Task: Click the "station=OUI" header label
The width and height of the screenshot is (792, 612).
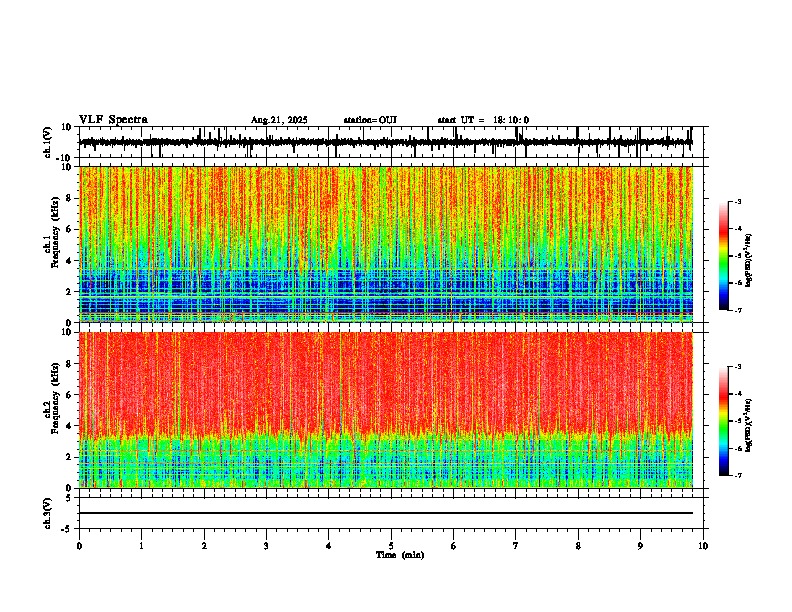Action: tap(370, 120)
